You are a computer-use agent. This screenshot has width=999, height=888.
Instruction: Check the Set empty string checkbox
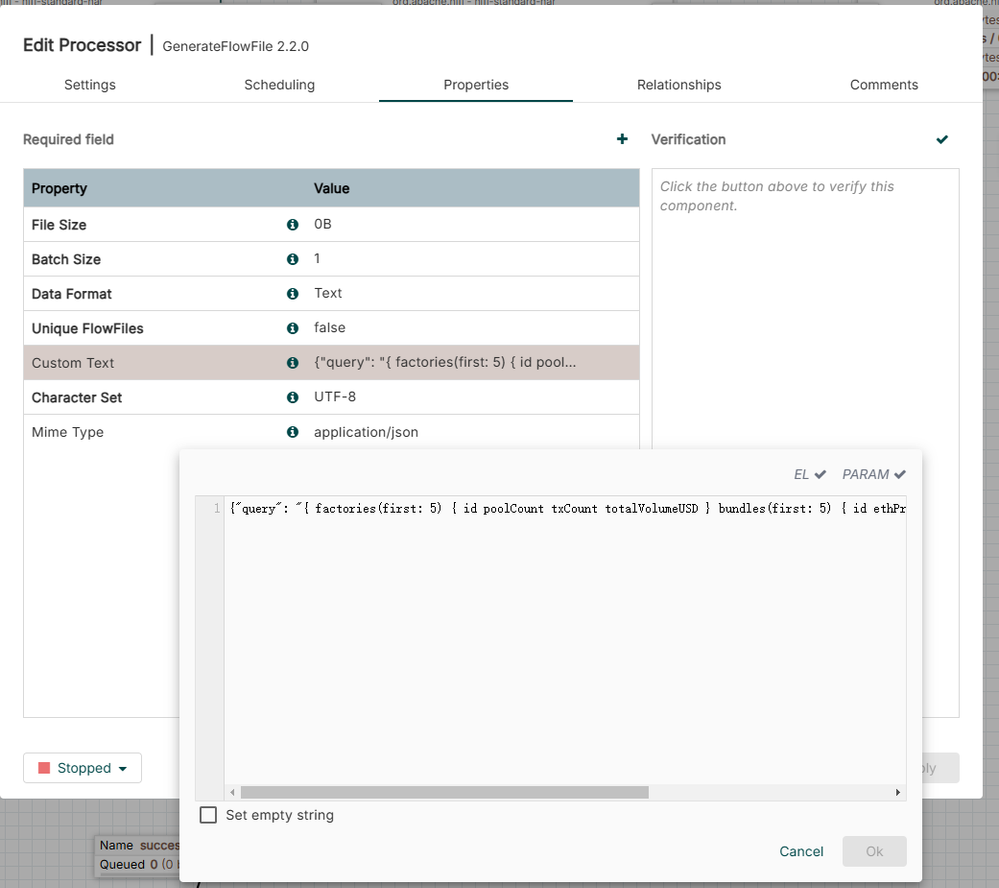point(208,815)
